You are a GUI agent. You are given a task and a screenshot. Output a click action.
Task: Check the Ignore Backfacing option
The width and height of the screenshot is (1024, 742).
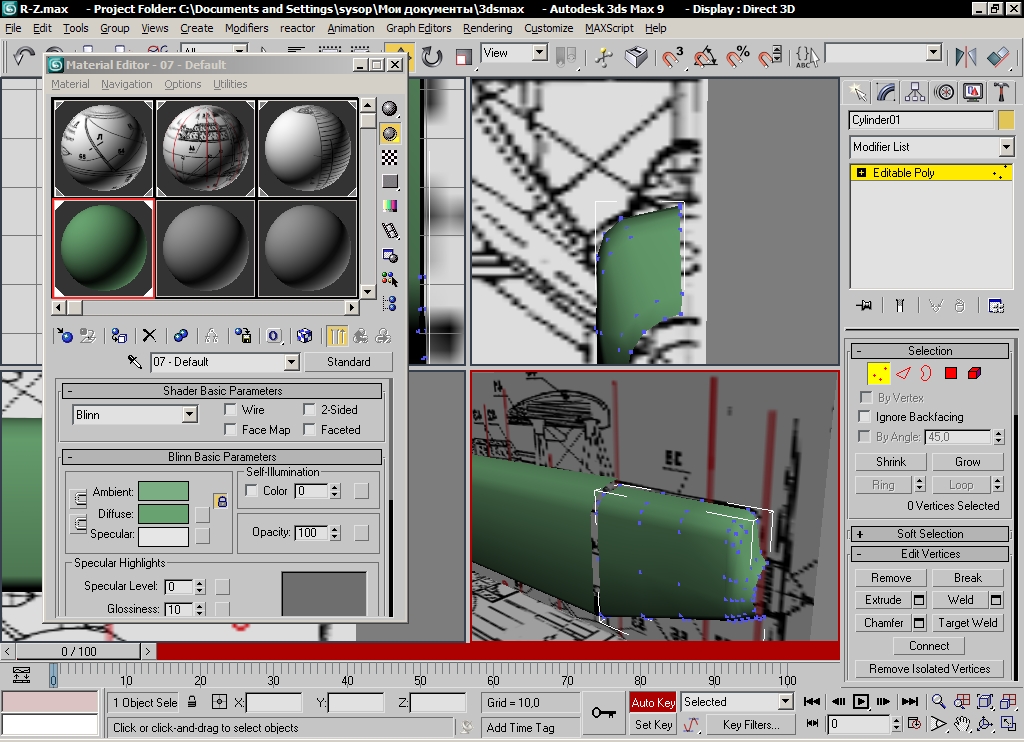click(866, 417)
